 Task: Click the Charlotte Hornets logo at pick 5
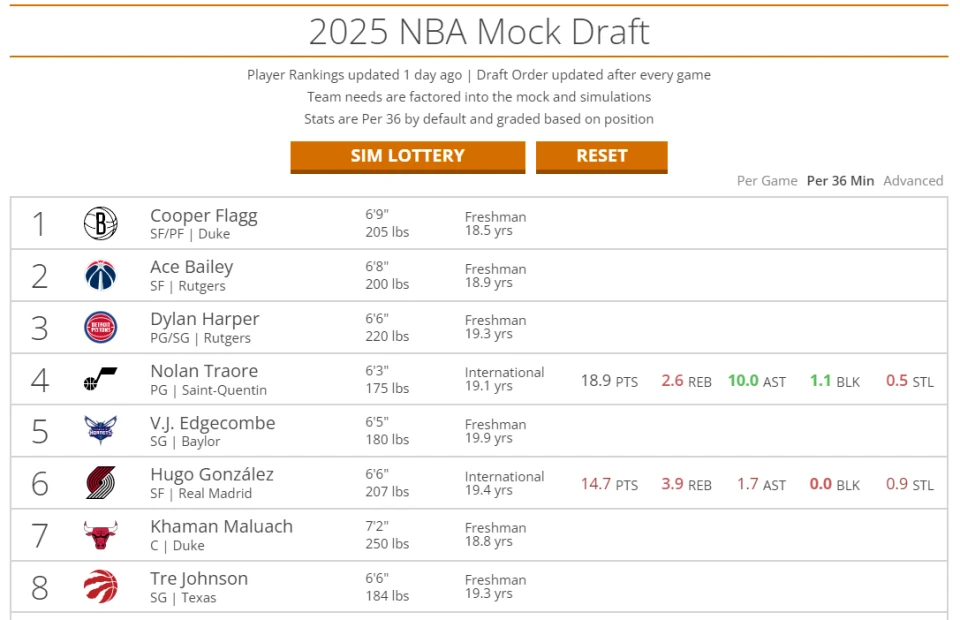(100, 430)
